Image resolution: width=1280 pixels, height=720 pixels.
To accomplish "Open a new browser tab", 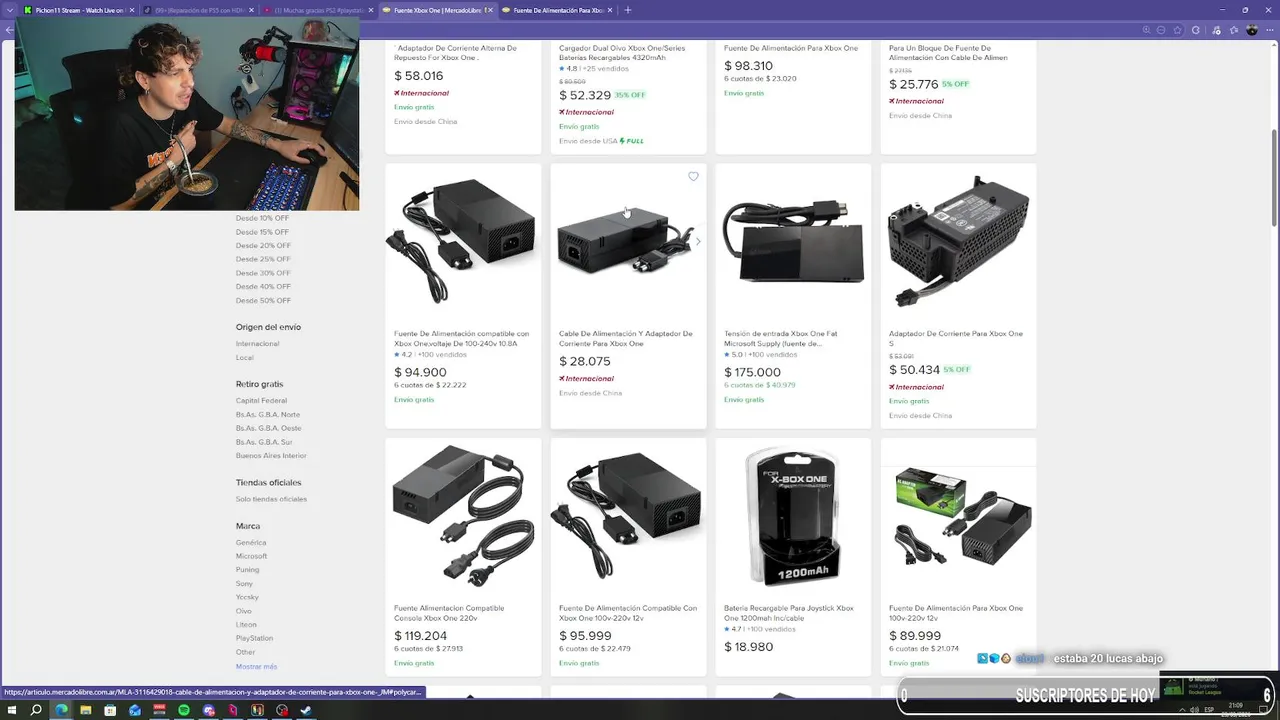I will (628, 10).
